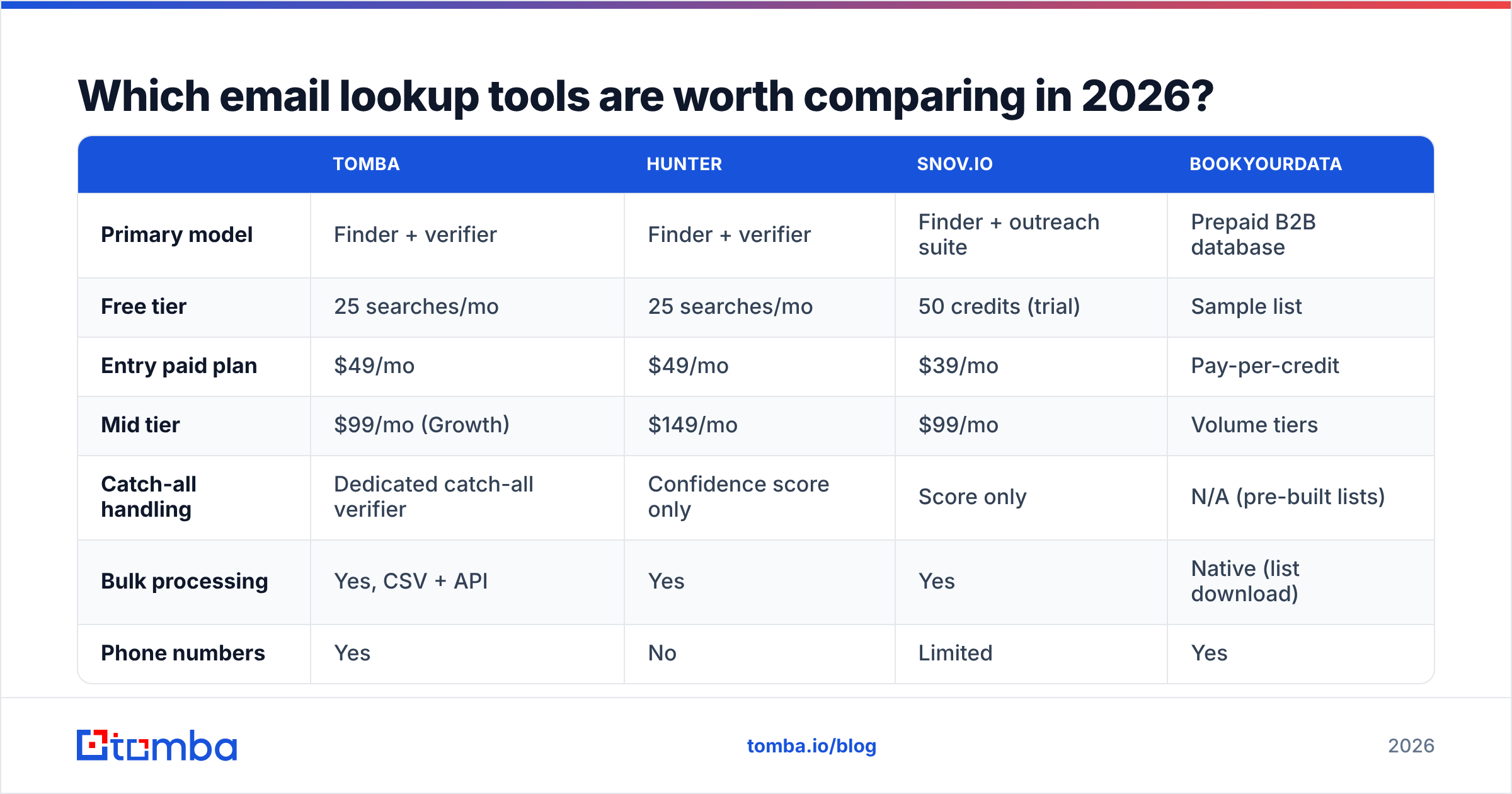Click the 'Free tier' row label
This screenshot has width=1512, height=794.
pyautogui.click(x=144, y=307)
